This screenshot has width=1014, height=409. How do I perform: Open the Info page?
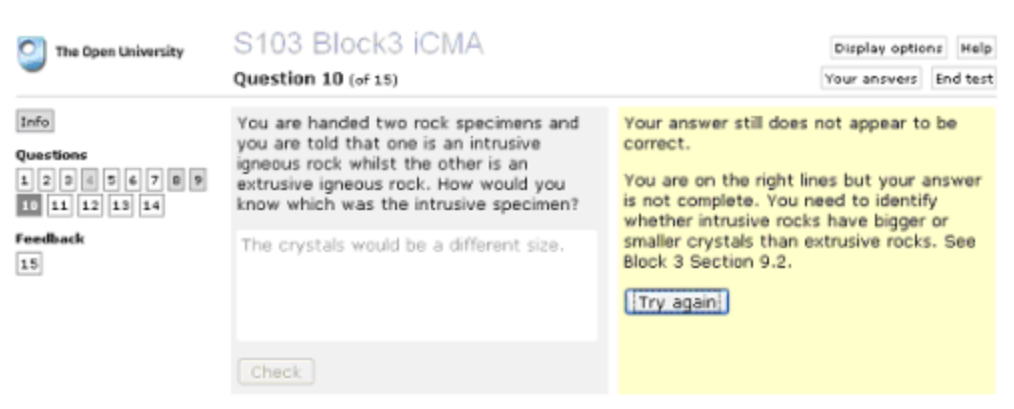(35, 122)
